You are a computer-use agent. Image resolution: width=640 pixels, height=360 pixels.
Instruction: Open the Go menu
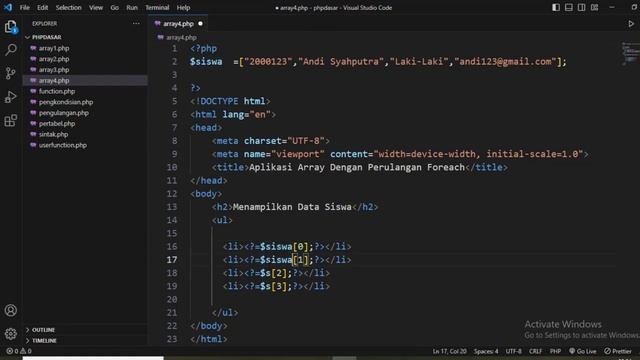pos(115,7)
